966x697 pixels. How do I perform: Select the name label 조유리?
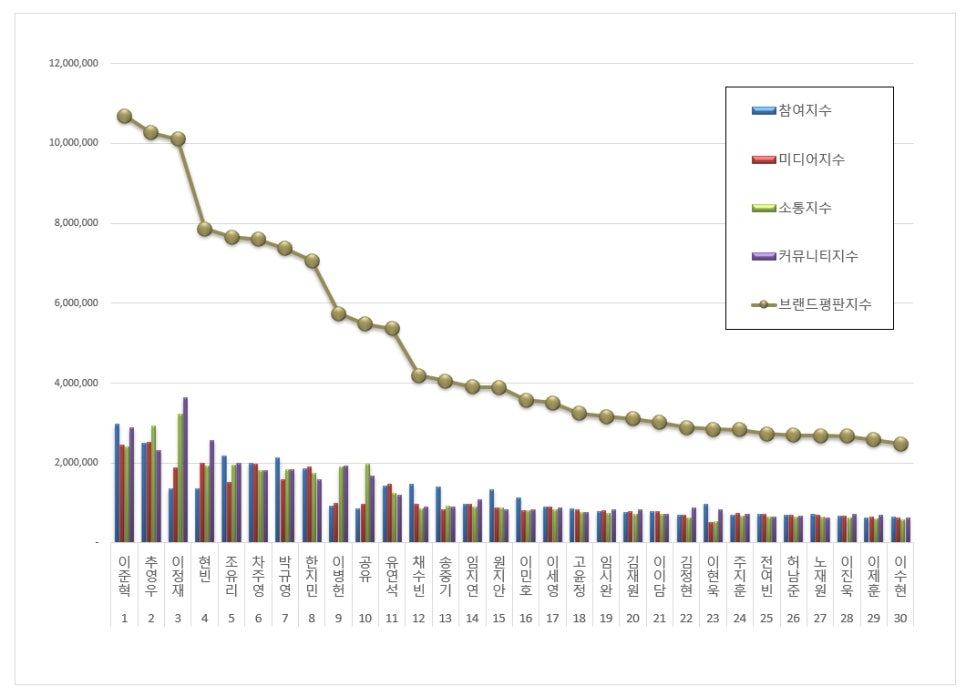point(232,576)
